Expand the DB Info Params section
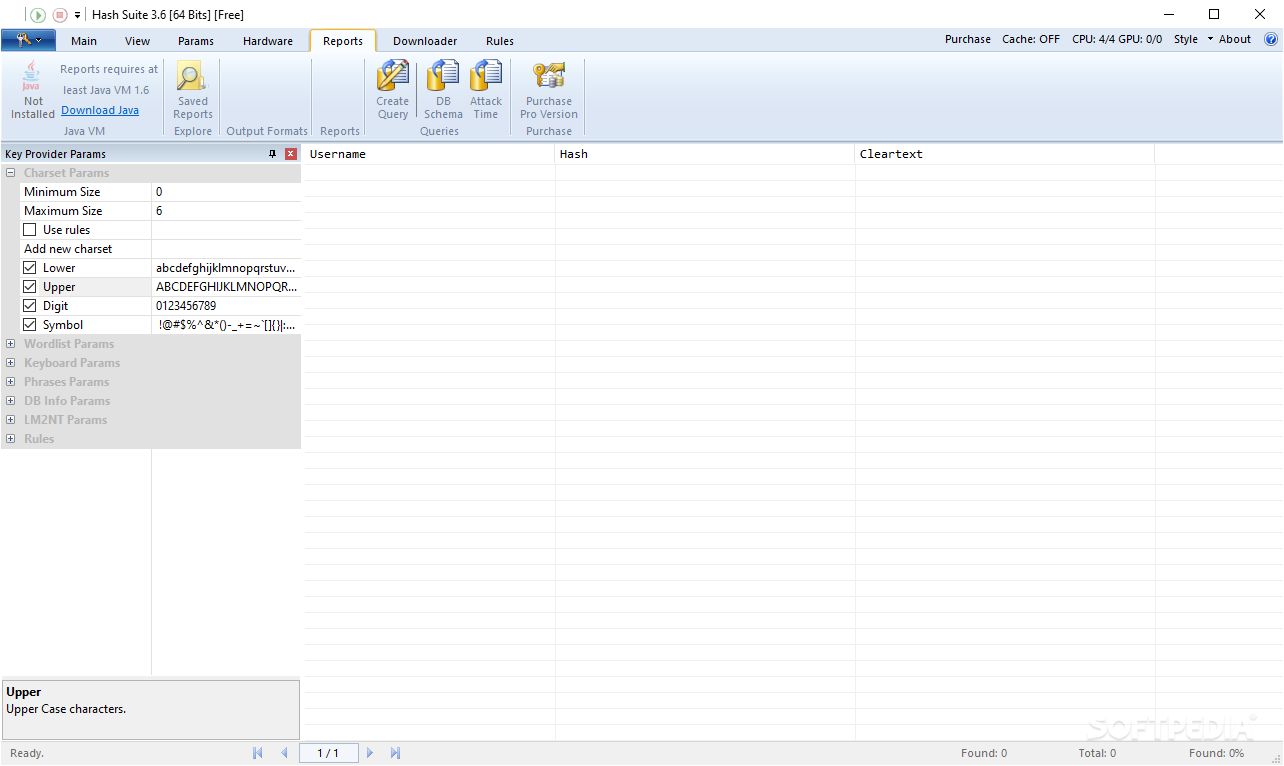 [x=10, y=401]
